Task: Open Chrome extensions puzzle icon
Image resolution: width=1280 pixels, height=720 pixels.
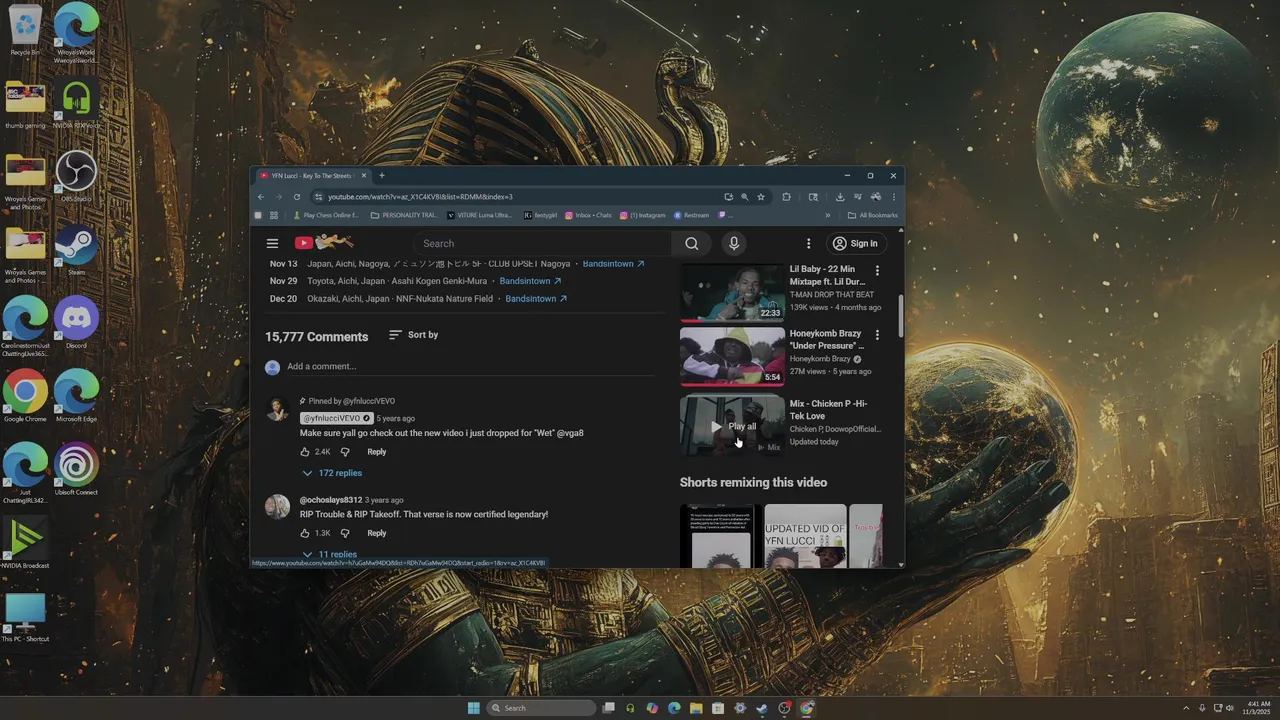Action: click(786, 197)
